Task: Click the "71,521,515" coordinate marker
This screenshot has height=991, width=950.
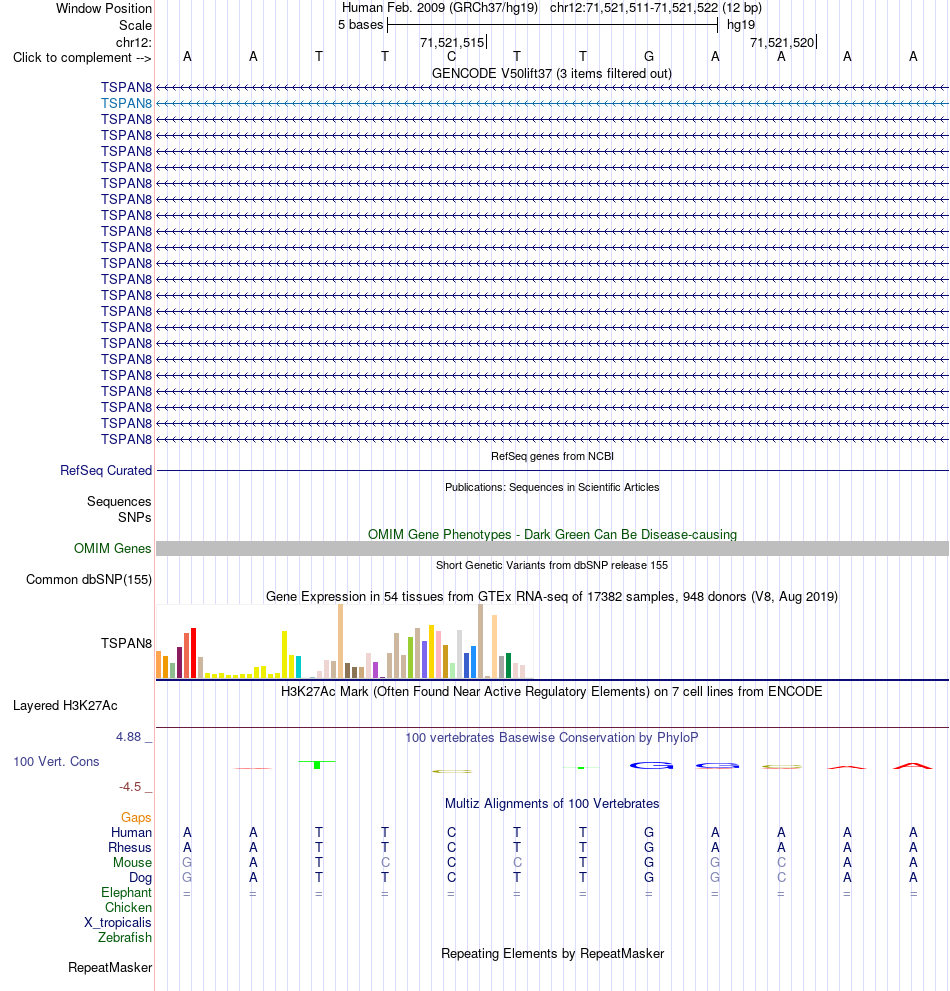Action: (x=453, y=42)
